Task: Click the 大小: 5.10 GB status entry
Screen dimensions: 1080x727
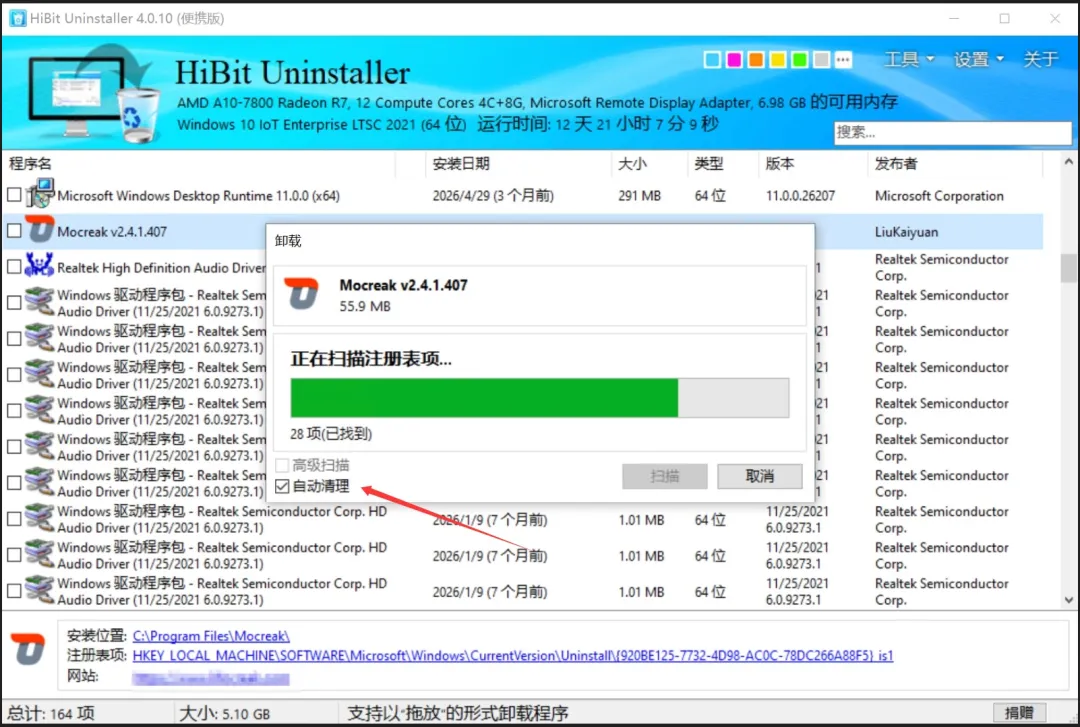Action: pyautogui.click(x=225, y=713)
